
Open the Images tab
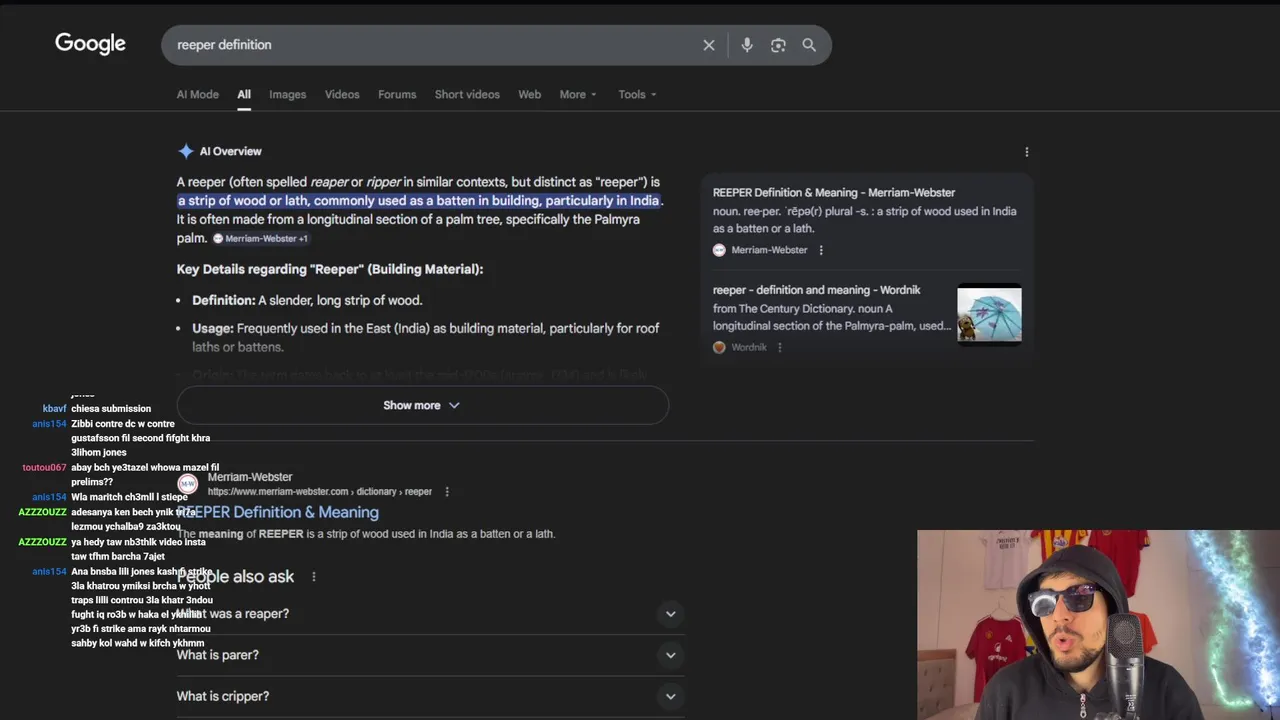pos(287,94)
